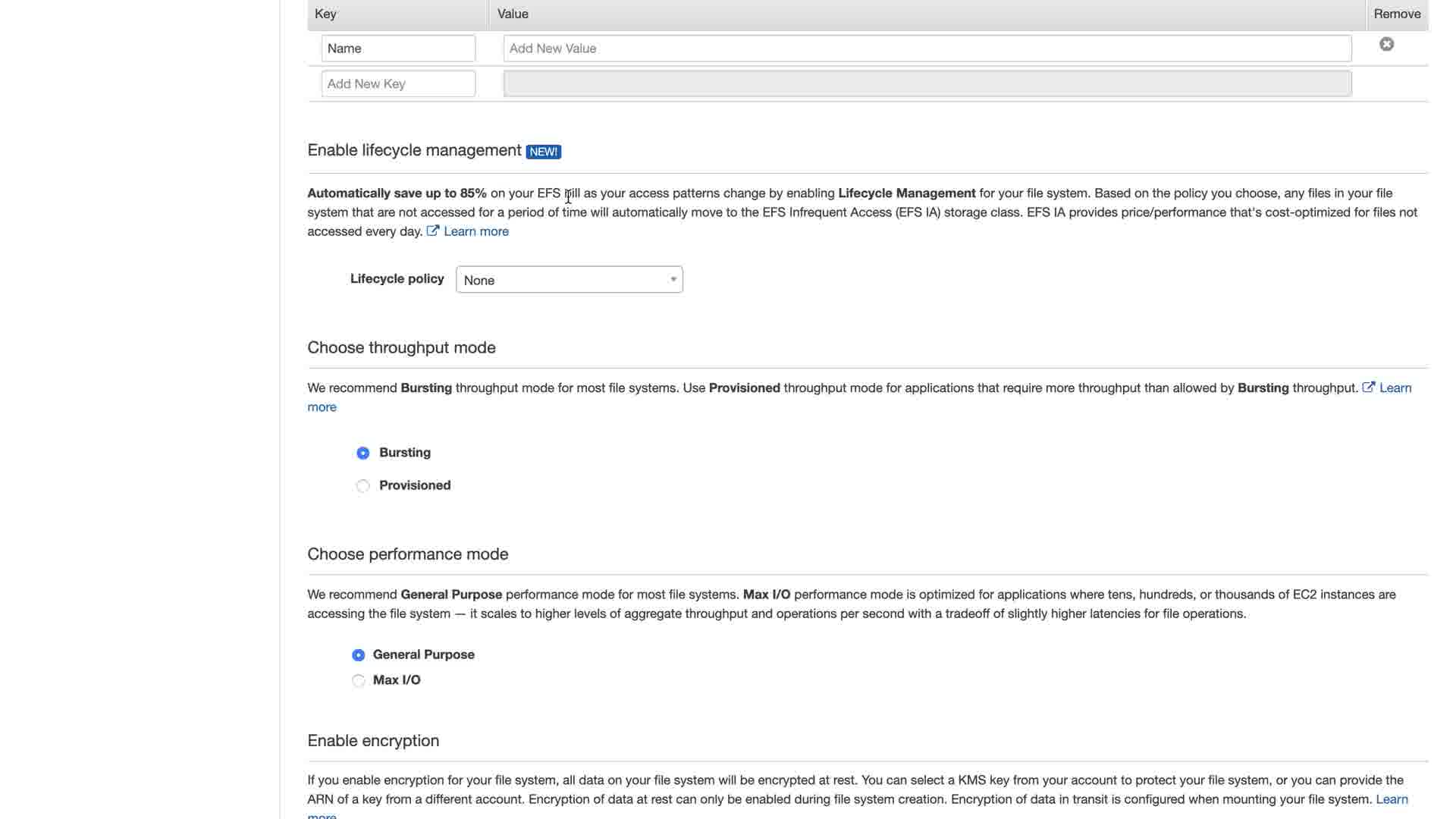Click the Value column header

[513, 14]
